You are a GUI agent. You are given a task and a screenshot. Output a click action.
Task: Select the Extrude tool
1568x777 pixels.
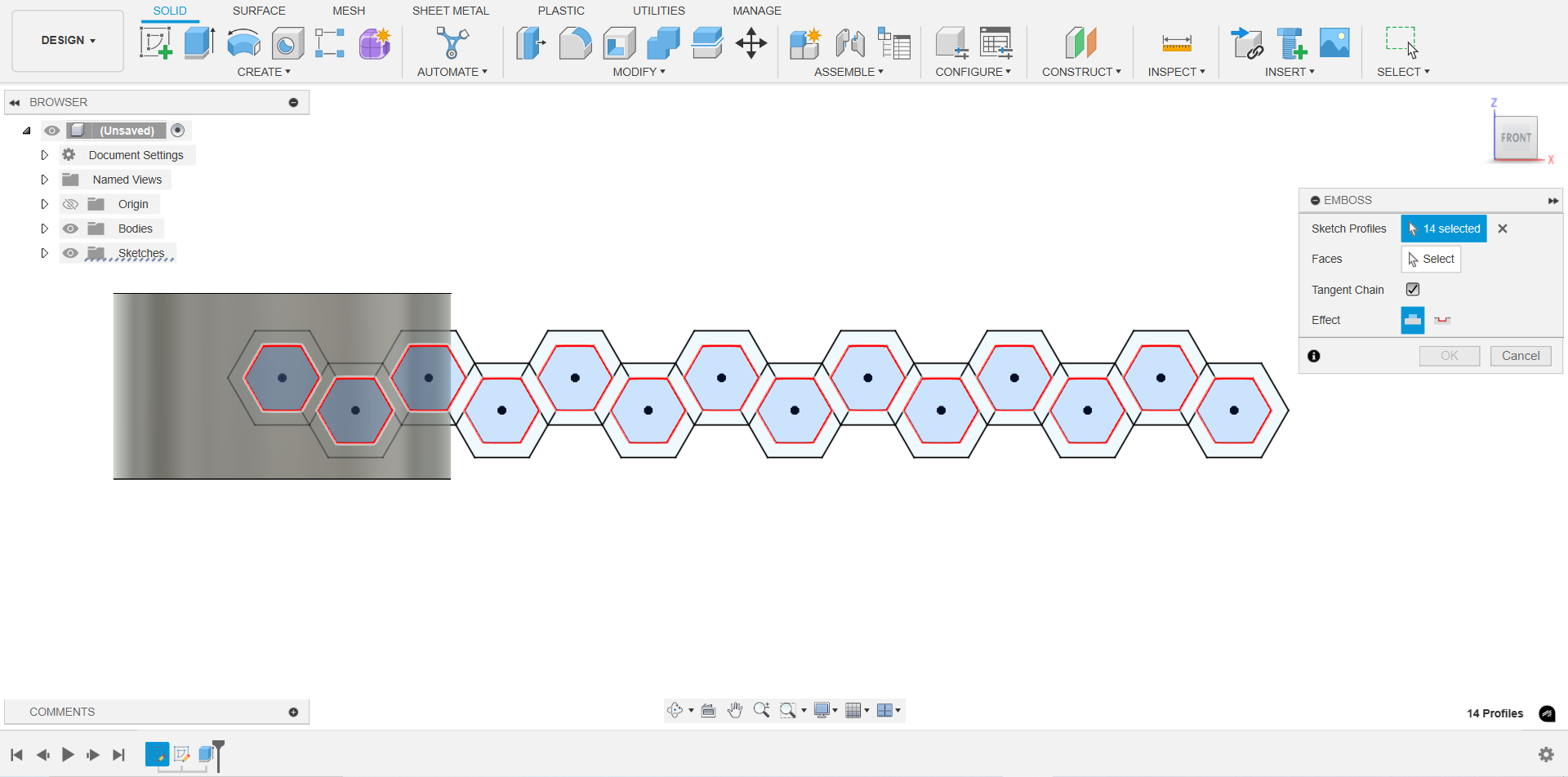(x=199, y=42)
